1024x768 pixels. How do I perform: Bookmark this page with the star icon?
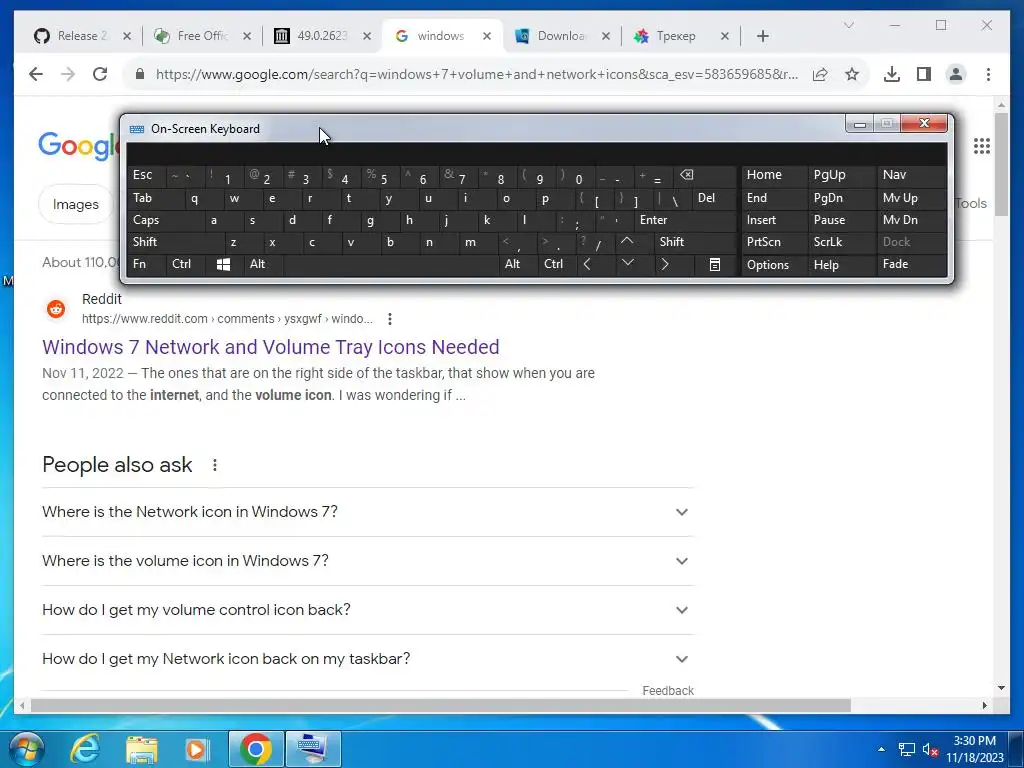point(852,74)
